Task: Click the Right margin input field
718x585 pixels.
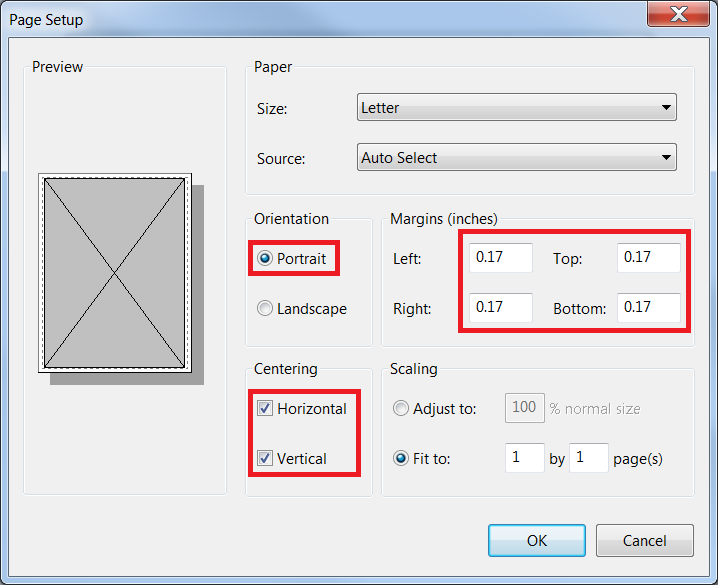Action: click(501, 308)
